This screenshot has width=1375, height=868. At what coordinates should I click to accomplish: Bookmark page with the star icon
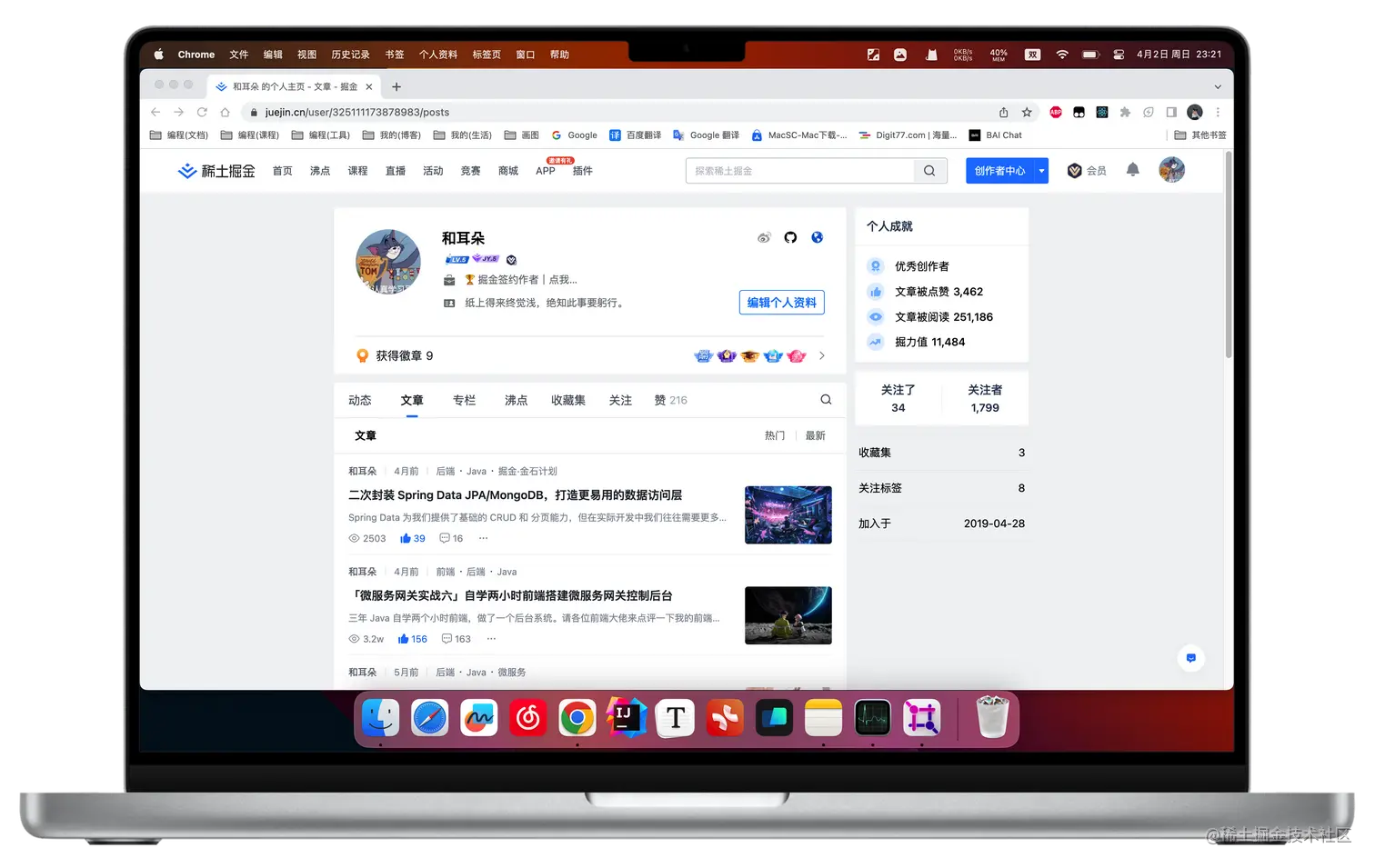pos(1027,113)
